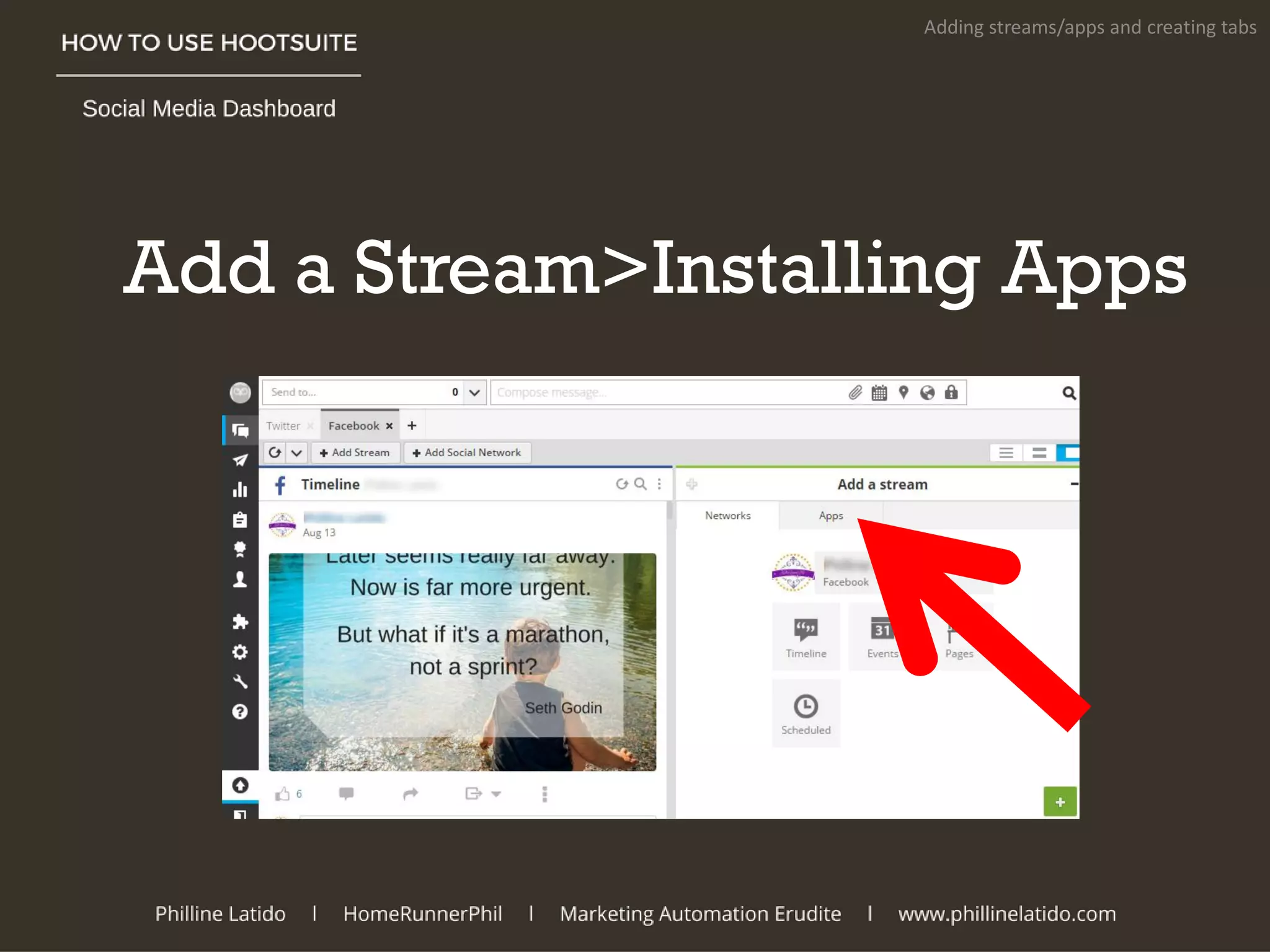This screenshot has height=952, width=1270.
Task: Expand the Send to dropdown arrow
Action: (x=474, y=392)
